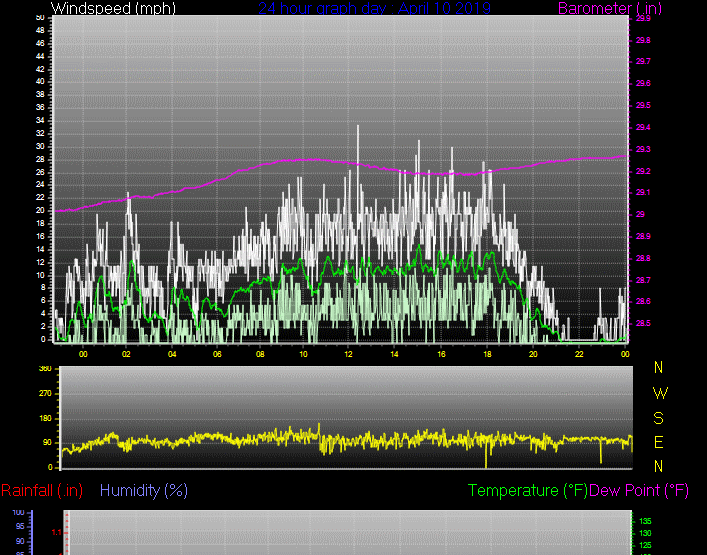Click the compass letter S

click(658, 418)
